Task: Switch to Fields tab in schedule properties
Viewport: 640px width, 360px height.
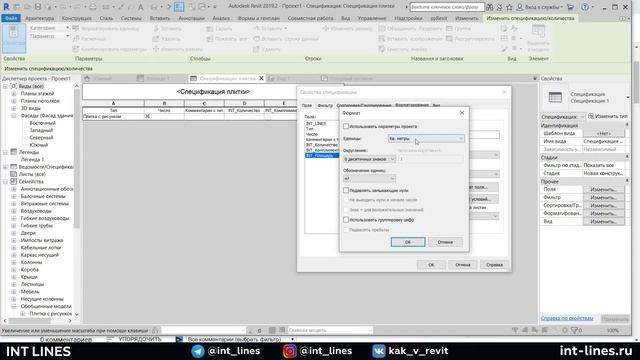Action: [307, 105]
